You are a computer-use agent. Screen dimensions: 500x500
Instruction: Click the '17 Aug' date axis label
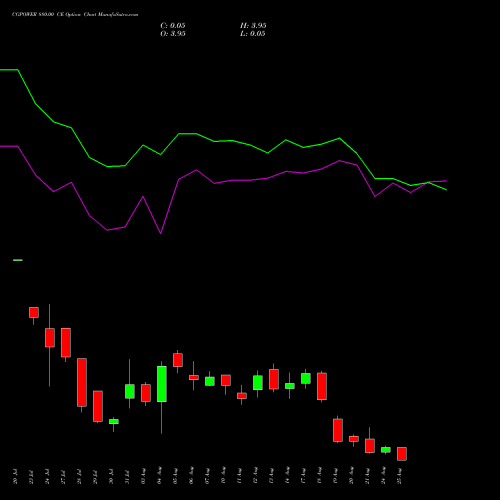click(303, 476)
